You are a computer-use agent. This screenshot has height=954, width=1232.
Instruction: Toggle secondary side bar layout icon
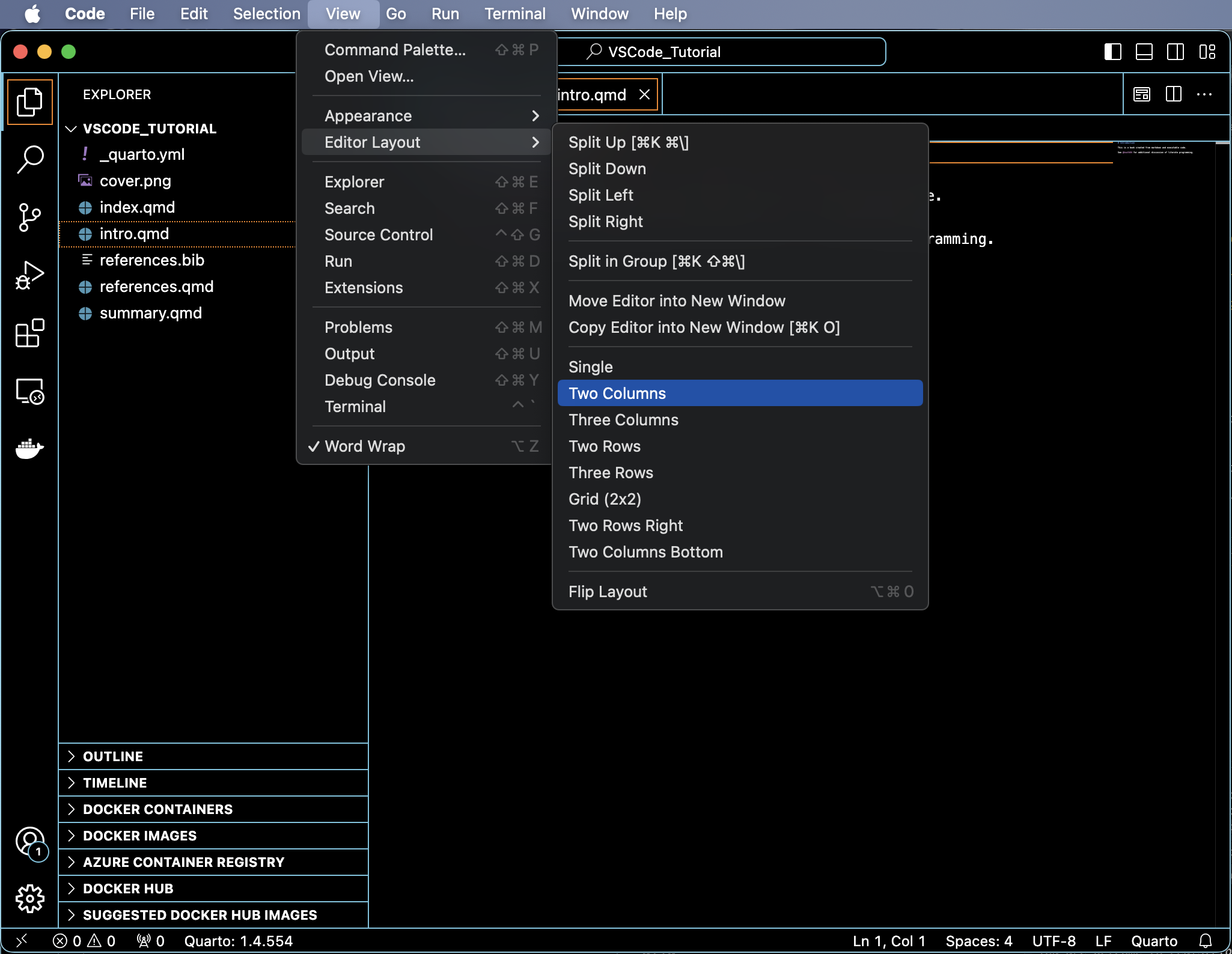[x=1176, y=52]
